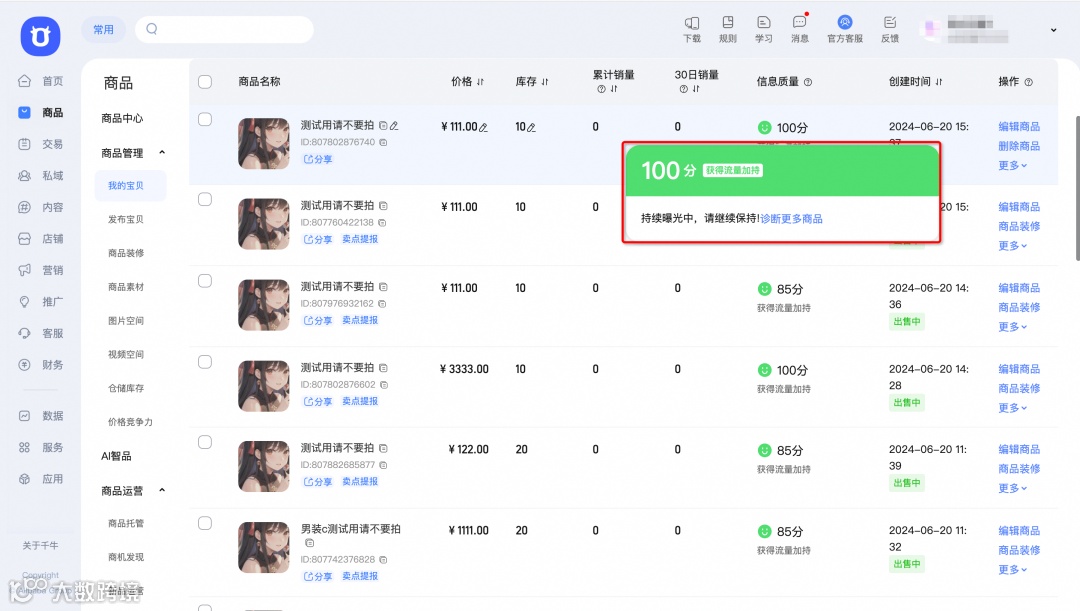
Task: Click the 常用 button
Action: pyautogui.click(x=103, y=30)
